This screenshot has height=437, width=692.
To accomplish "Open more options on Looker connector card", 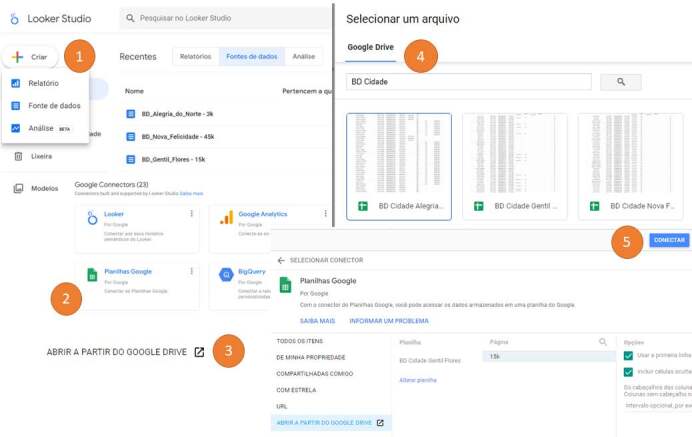I will (190, 214).
